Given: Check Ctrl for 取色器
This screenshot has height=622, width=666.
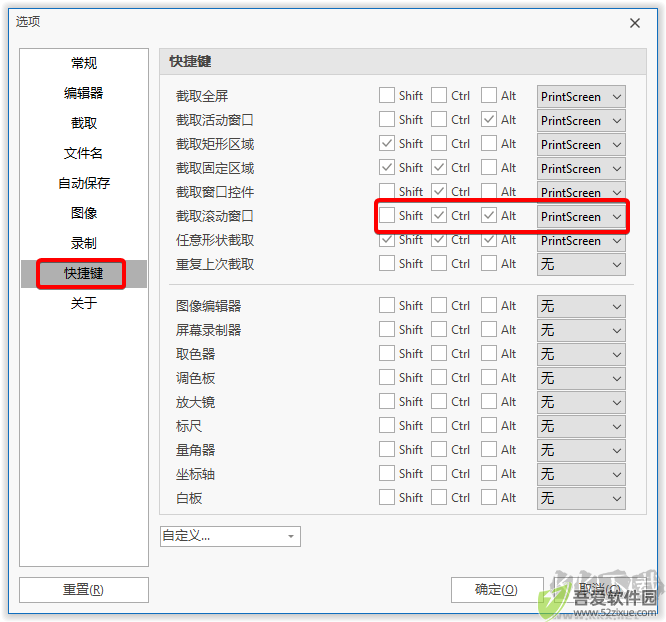Looking at the screenshot, I should coord(439,353).
